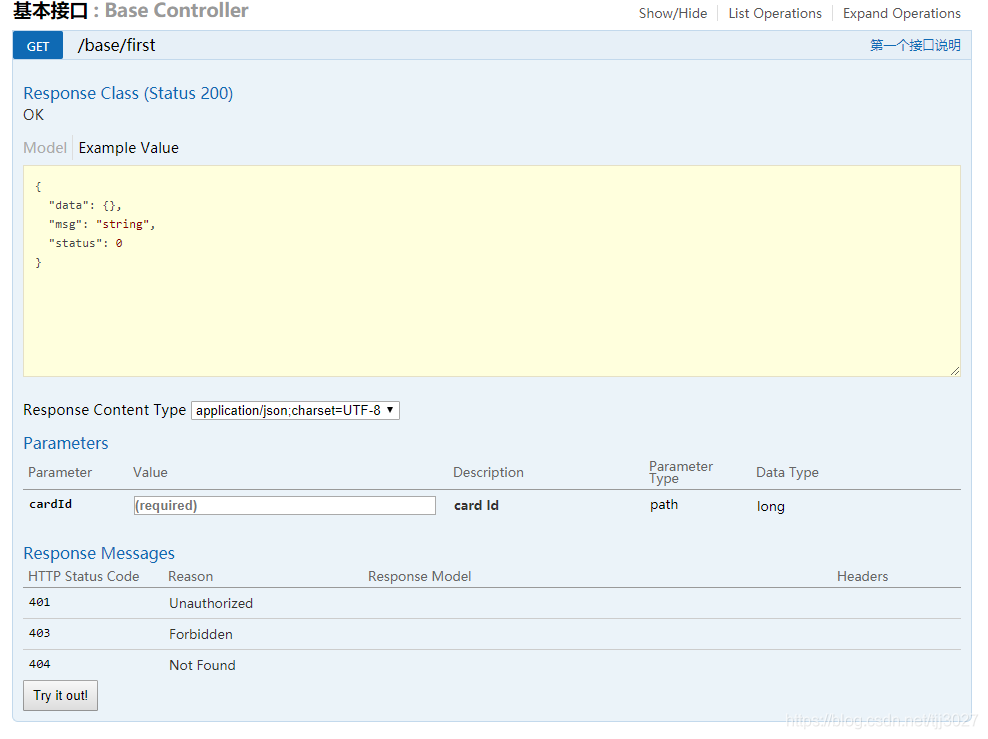
Task: Open the /base/first endpoint path
Action: point(117,45)
